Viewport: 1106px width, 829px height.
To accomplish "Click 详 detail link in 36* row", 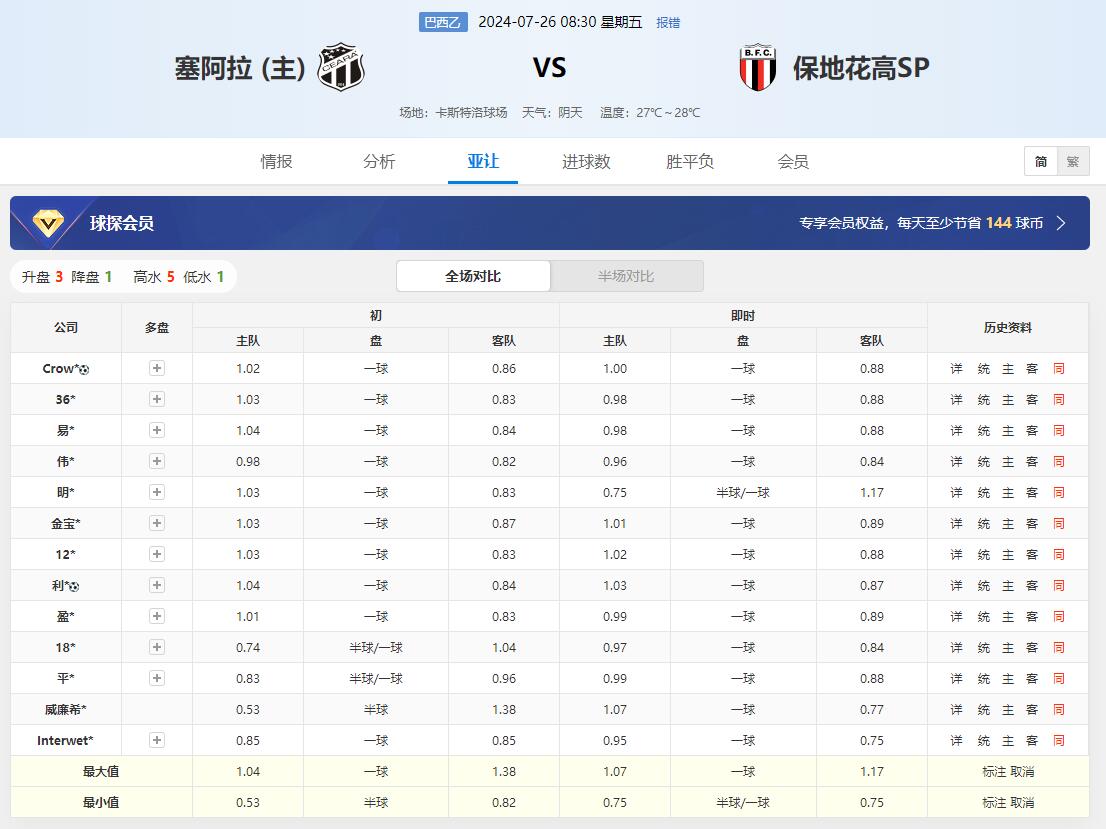I will tap(956, 400).
